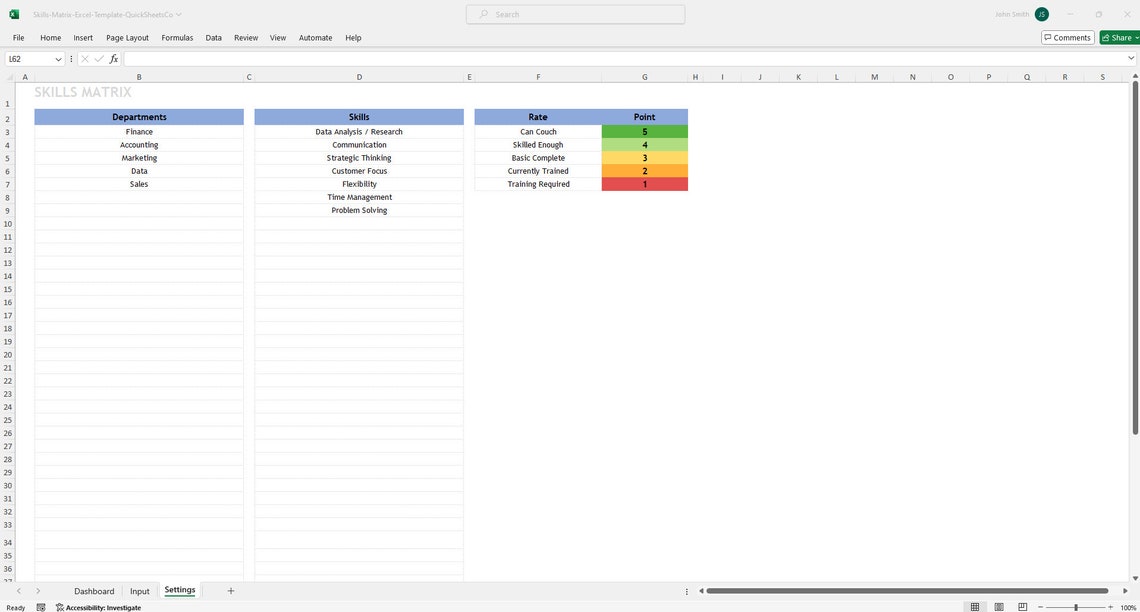The height and width of the screenshot is (612, 1140).
Task: Click the select-all corner of the grid
Action: click(x=7, y=77)
